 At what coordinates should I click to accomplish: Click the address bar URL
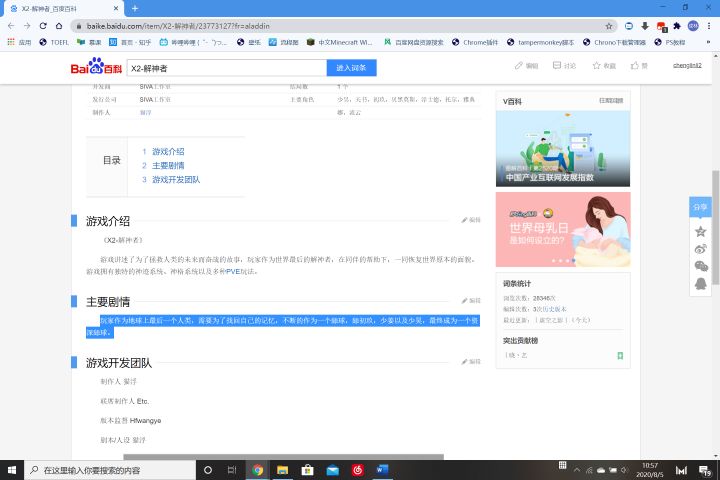tap(178, 26)
